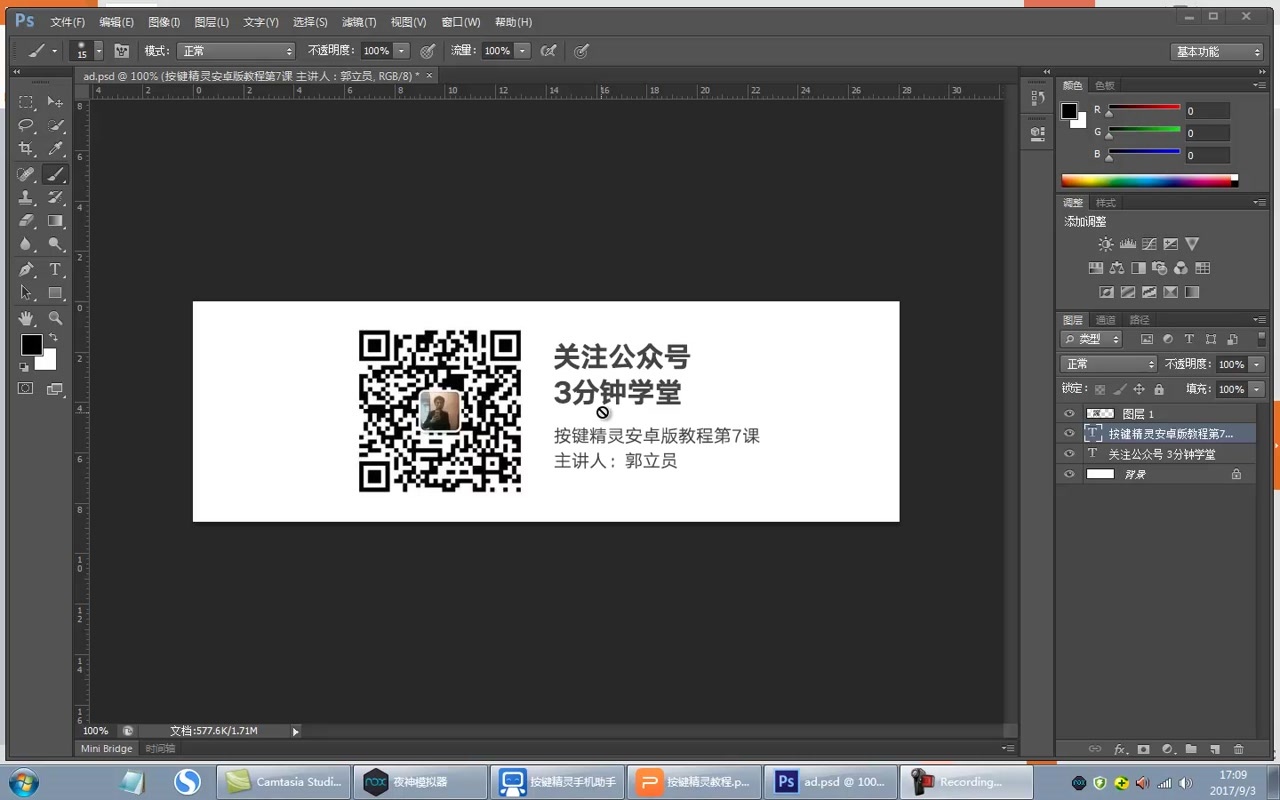1280x800 pixels.
Task: Select the Hand tool
Action: coord(26,318)
